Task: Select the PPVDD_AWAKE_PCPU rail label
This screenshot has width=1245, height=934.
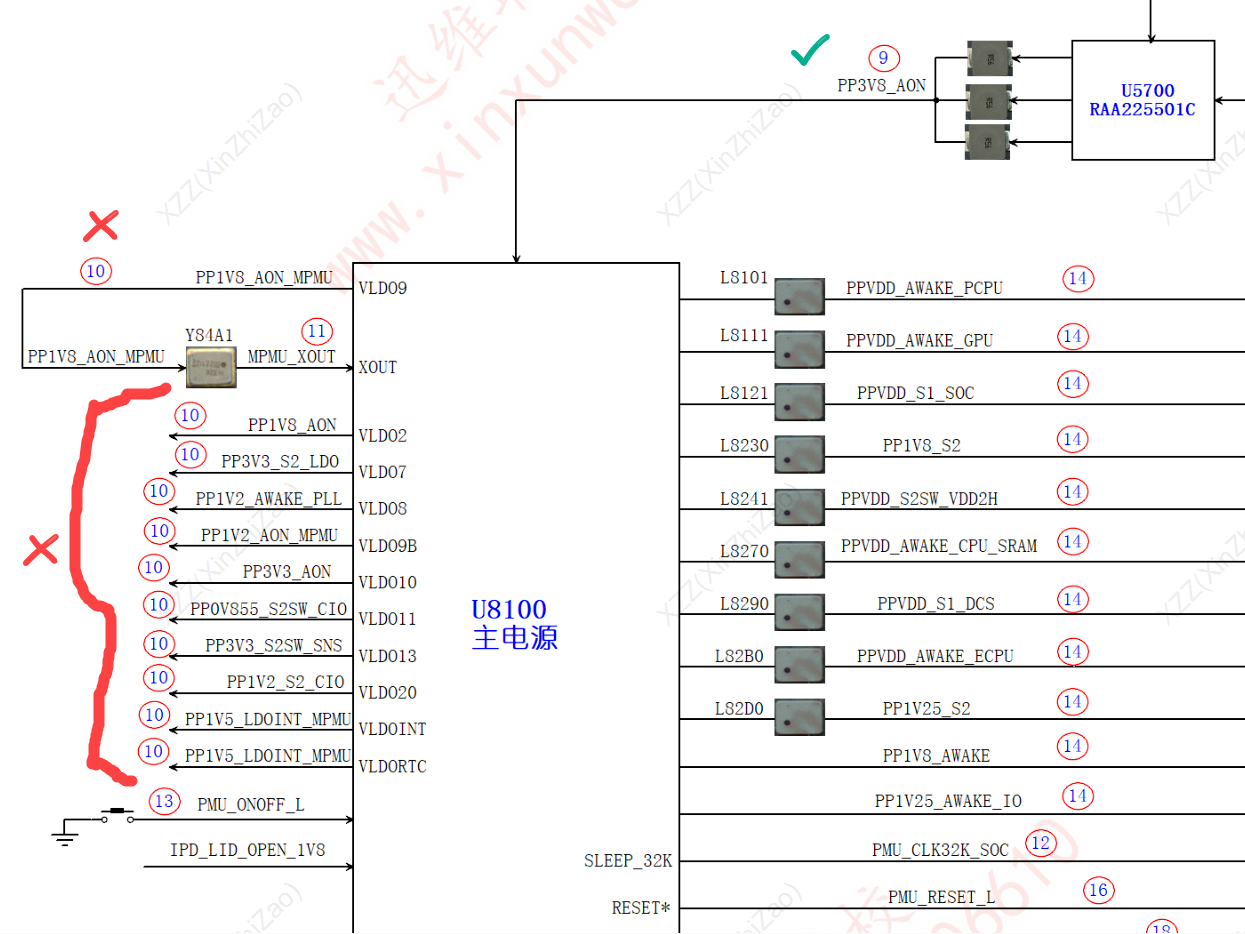Action: (x=924, y=289)
